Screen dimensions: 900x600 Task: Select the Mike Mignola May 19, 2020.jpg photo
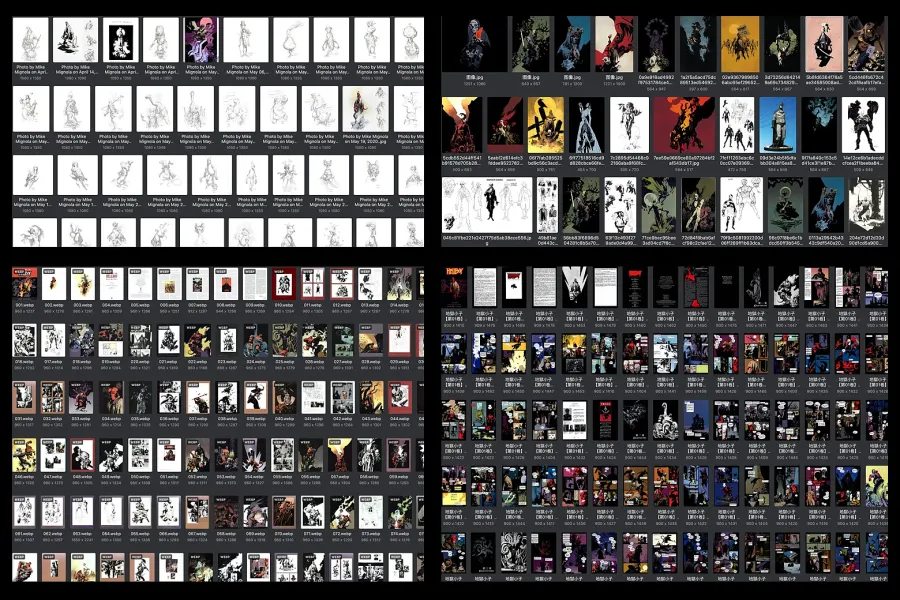(x=366, y=108)
